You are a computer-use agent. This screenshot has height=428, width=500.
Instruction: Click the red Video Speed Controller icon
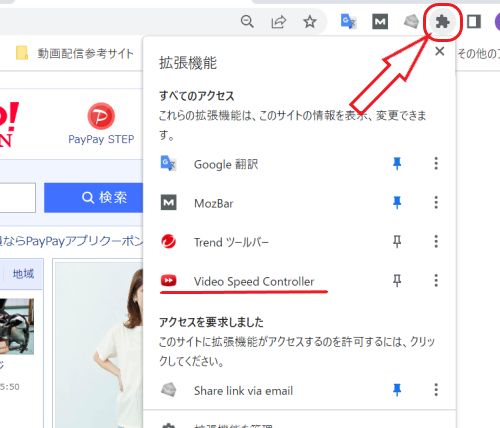pyautogui.click(x=169, y=281)
